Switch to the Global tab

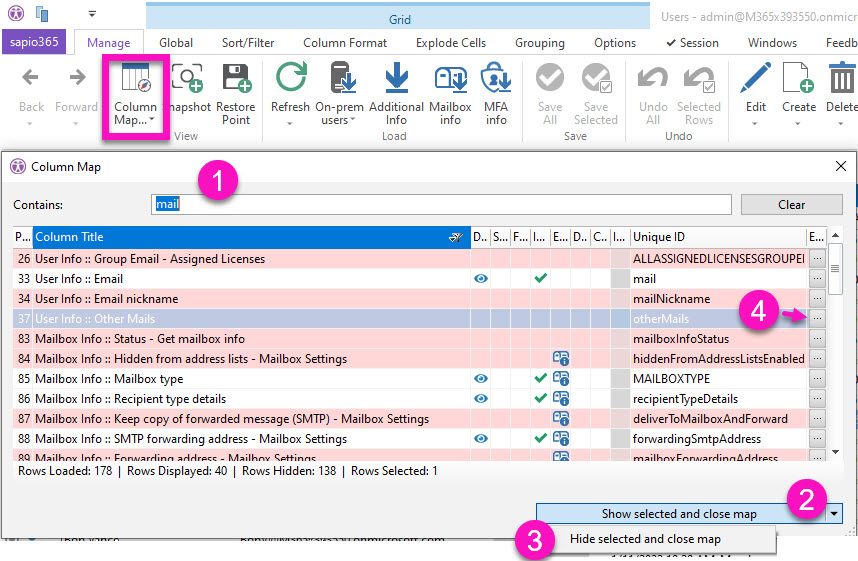tap(176, 43)
